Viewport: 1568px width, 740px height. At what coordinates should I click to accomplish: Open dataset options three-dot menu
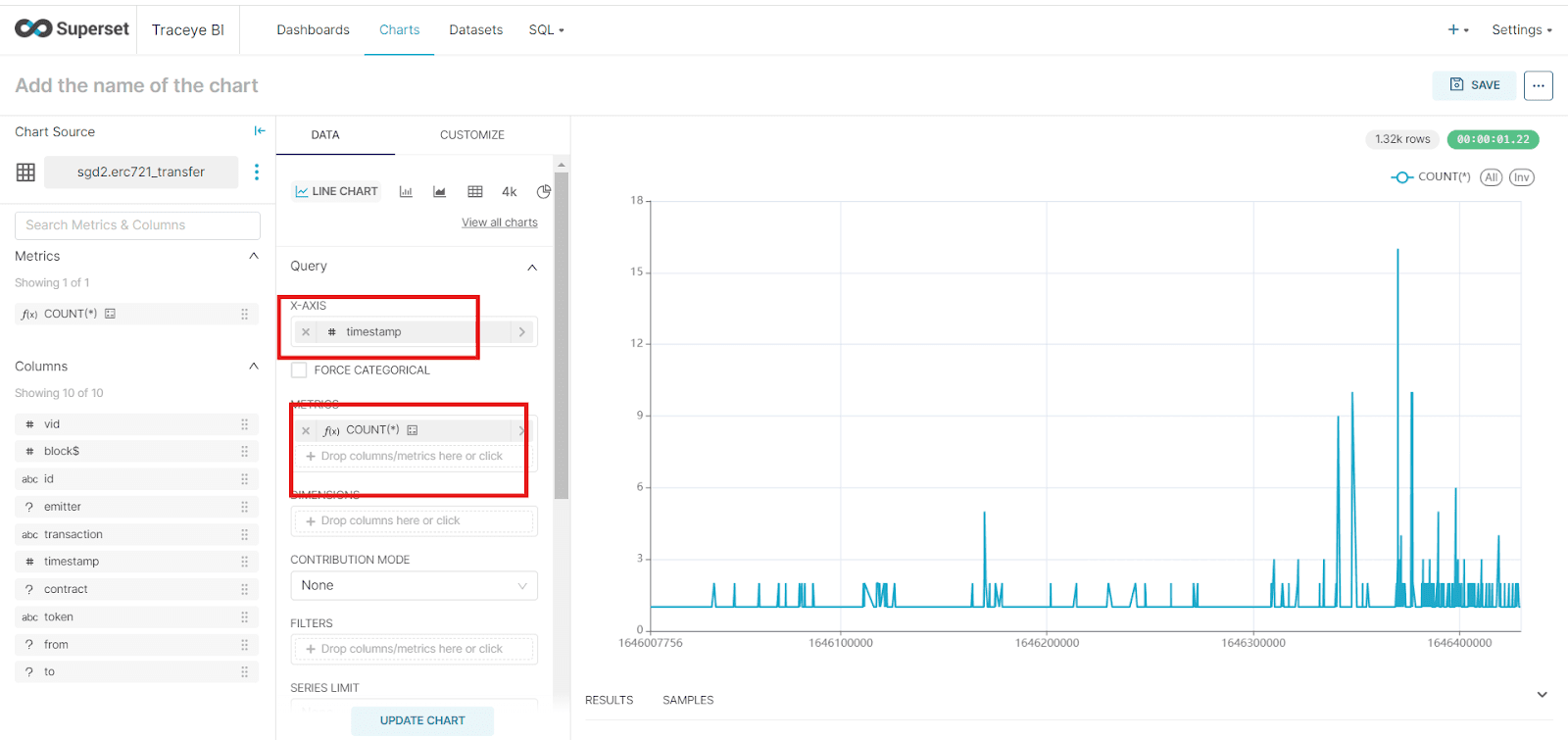tap(257, 172)
